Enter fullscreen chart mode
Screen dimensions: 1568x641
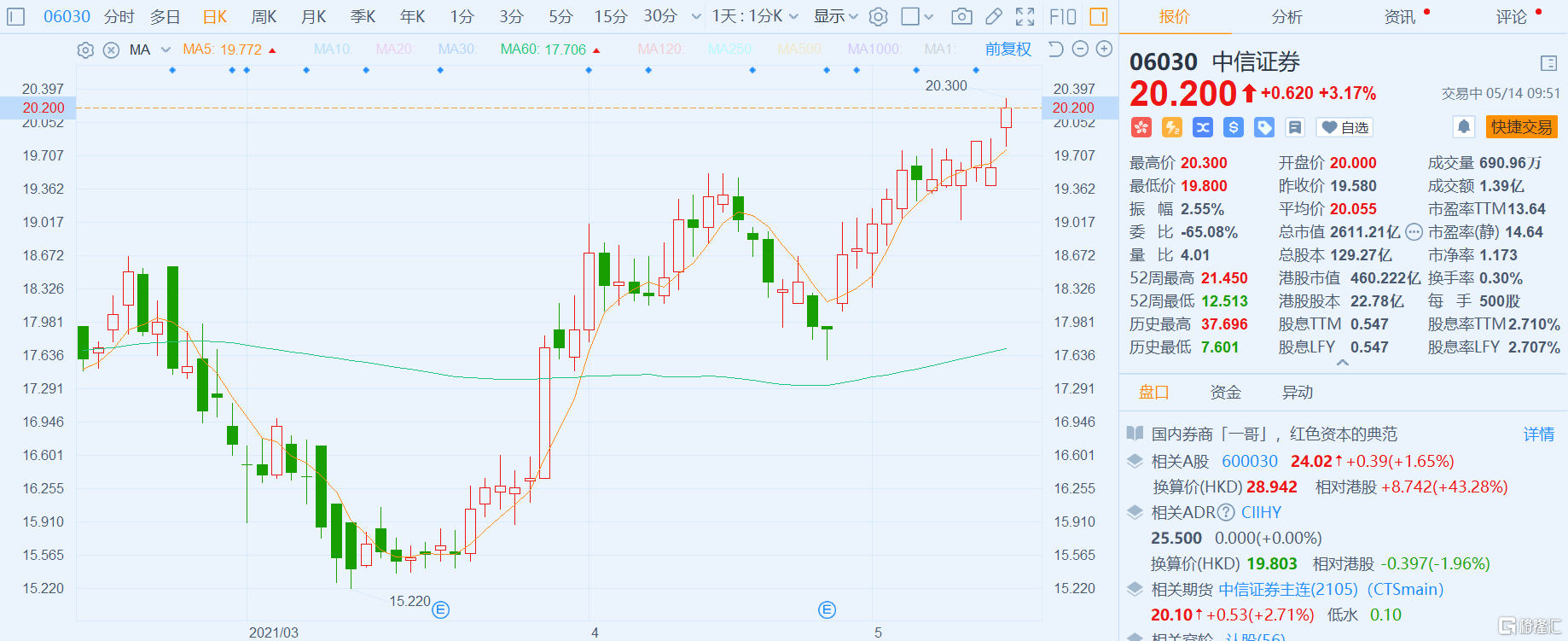[1025, 16]
